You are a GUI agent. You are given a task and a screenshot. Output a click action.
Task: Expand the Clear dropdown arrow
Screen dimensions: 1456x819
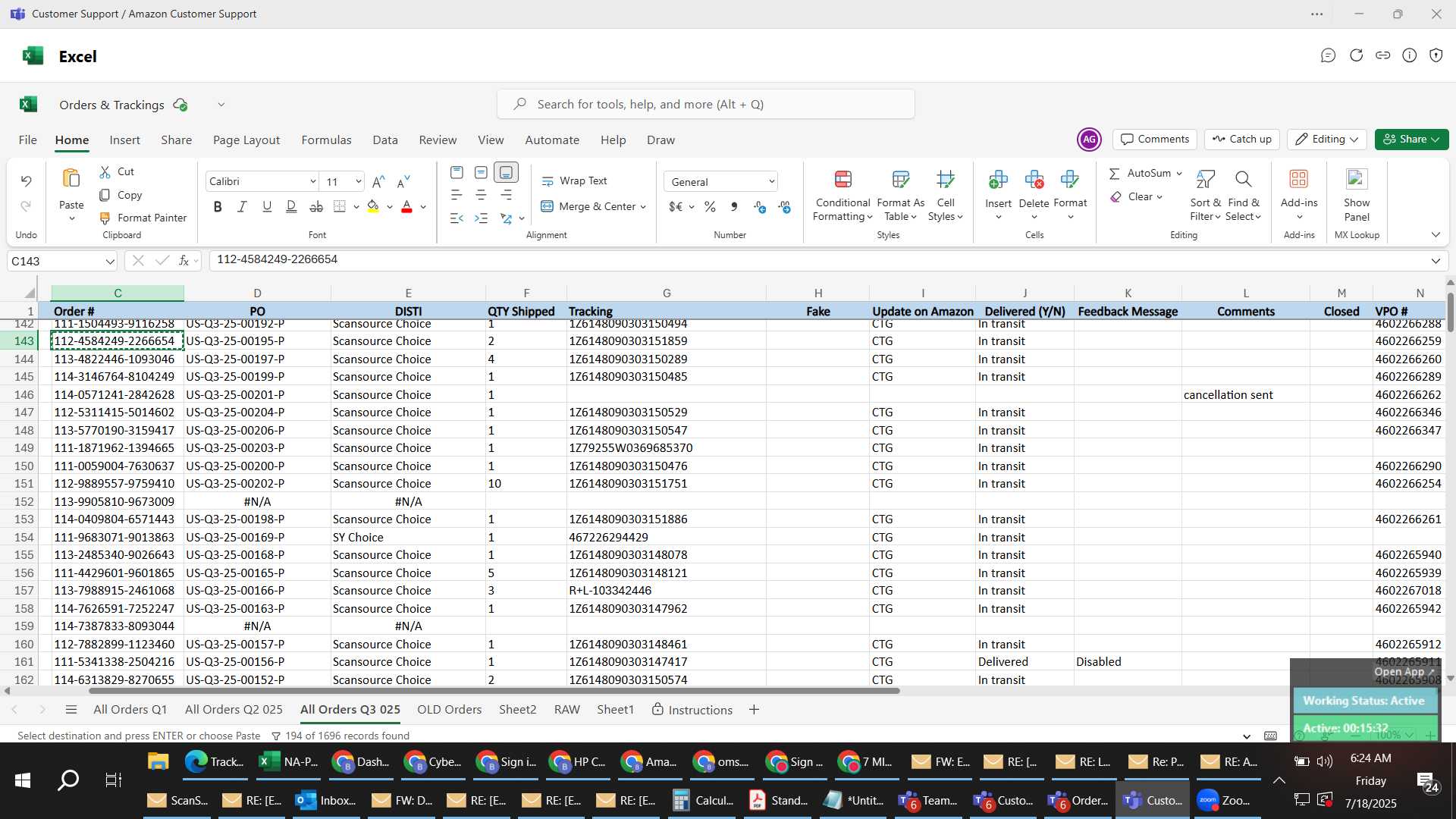(x=1159, y=196)
